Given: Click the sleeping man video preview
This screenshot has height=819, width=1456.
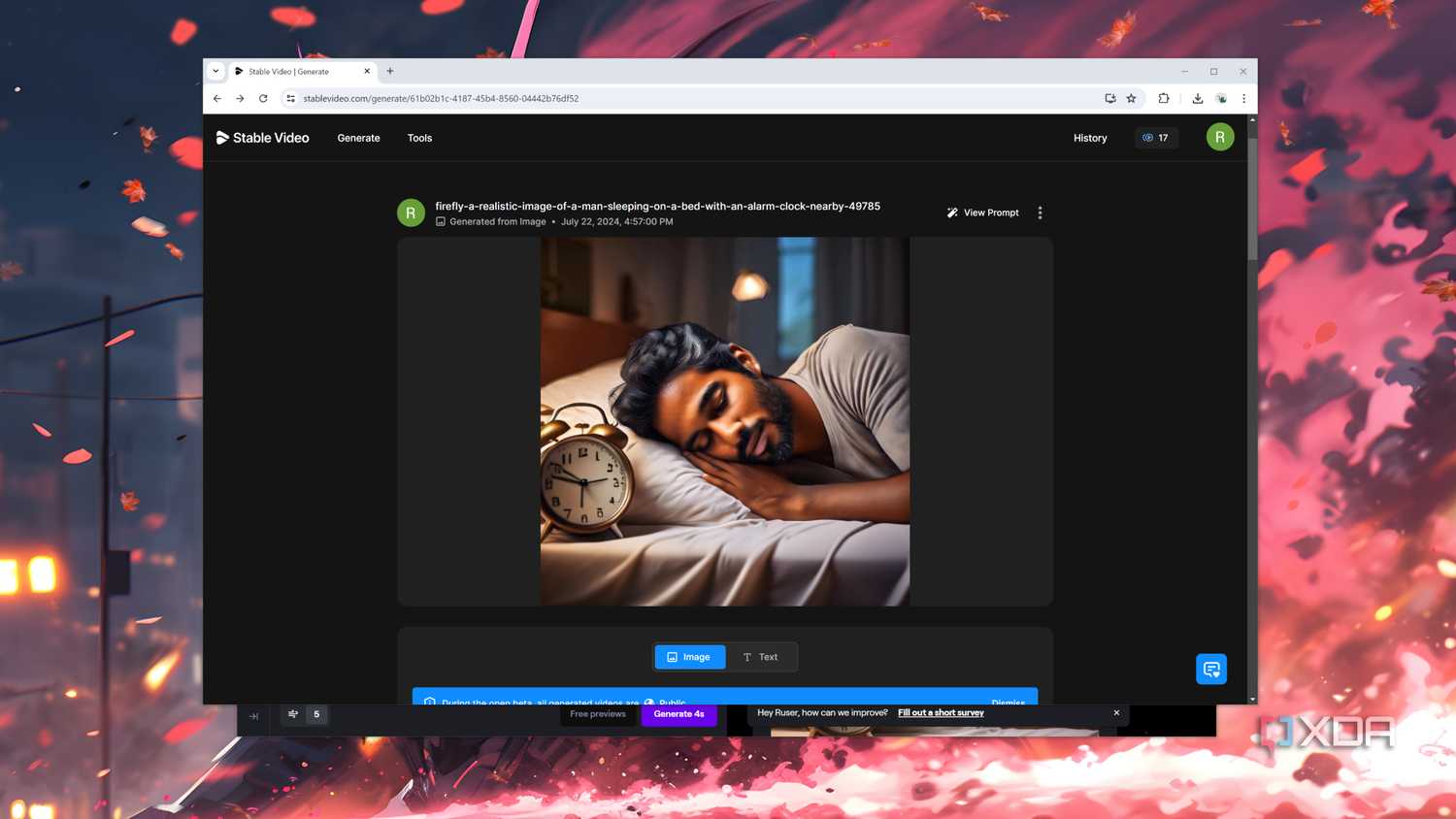Looking at the screenshot, I should point(725,421).
